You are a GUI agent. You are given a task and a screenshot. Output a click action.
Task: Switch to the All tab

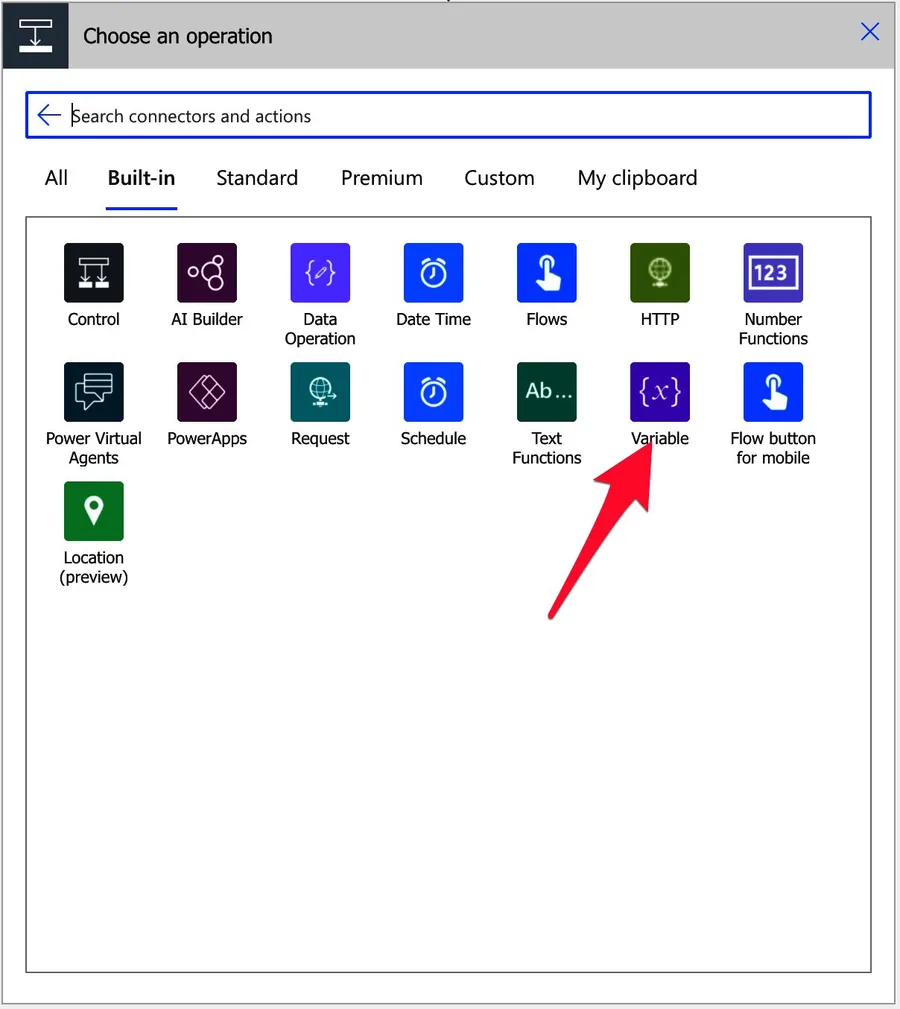coord(56,178)
